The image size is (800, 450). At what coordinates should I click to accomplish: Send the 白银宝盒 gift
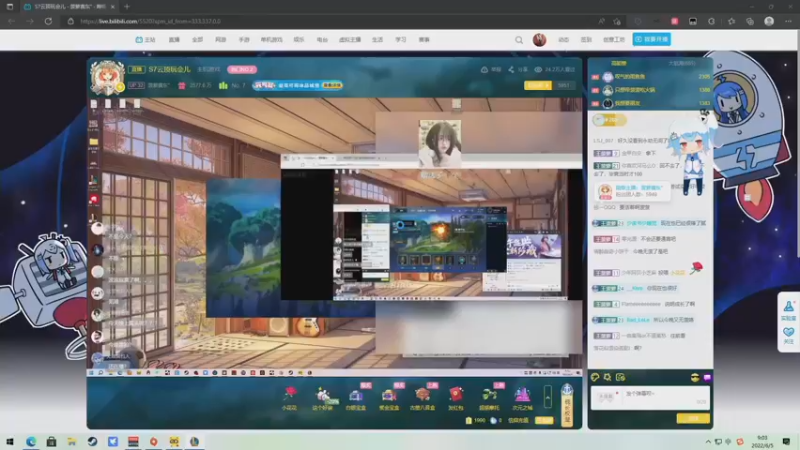356,398
